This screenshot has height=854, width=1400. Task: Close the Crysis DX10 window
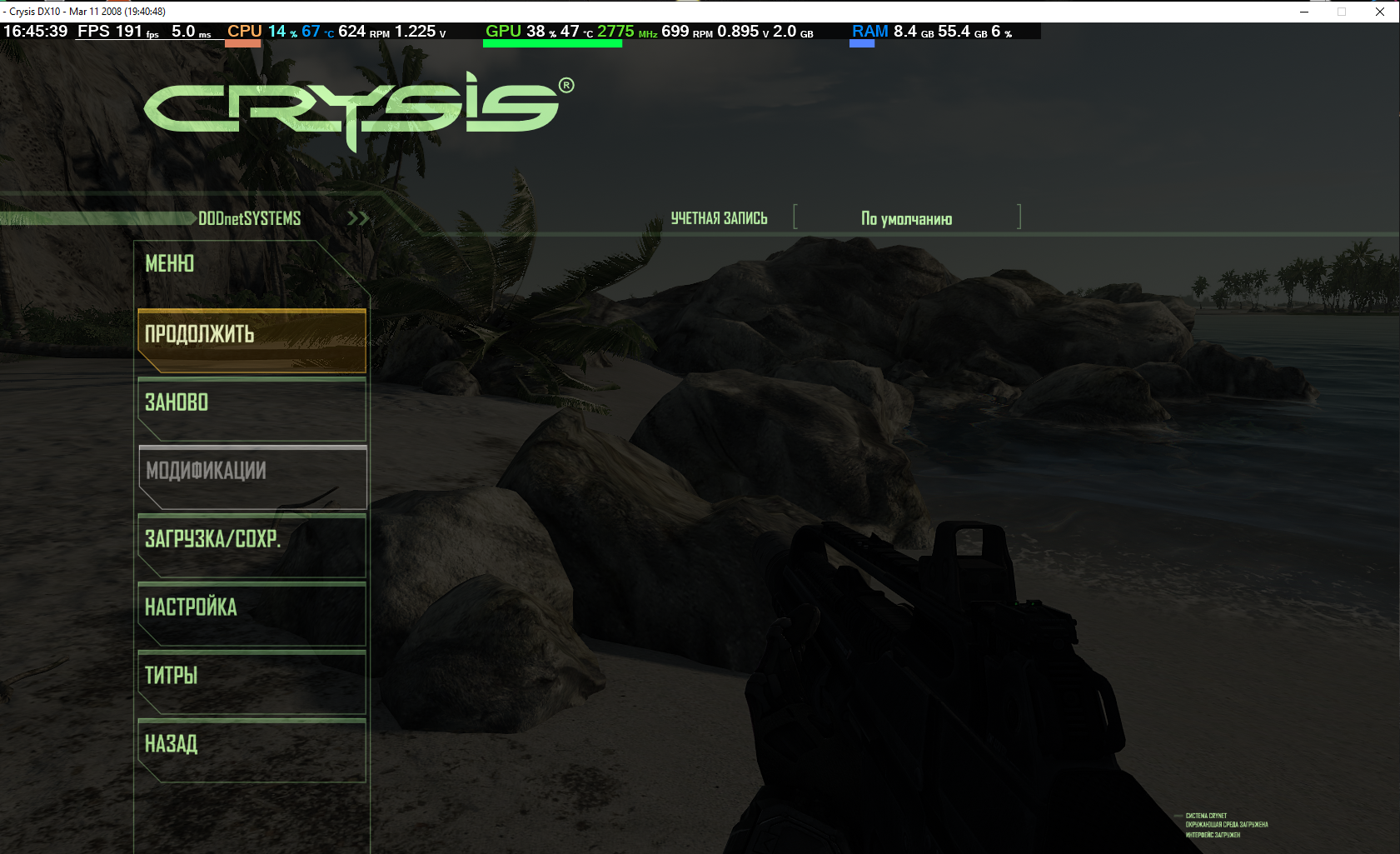(1380, 12)
